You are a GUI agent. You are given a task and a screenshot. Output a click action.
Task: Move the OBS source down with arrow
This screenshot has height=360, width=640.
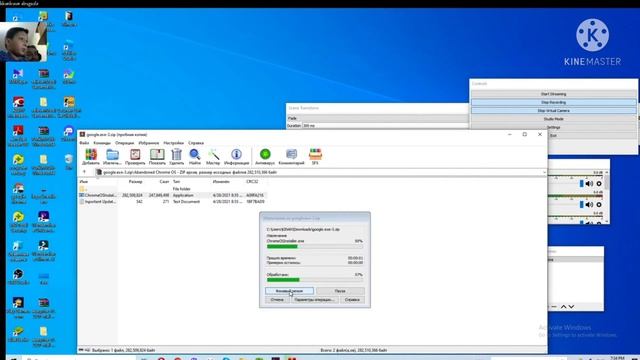tap(571, 307)
